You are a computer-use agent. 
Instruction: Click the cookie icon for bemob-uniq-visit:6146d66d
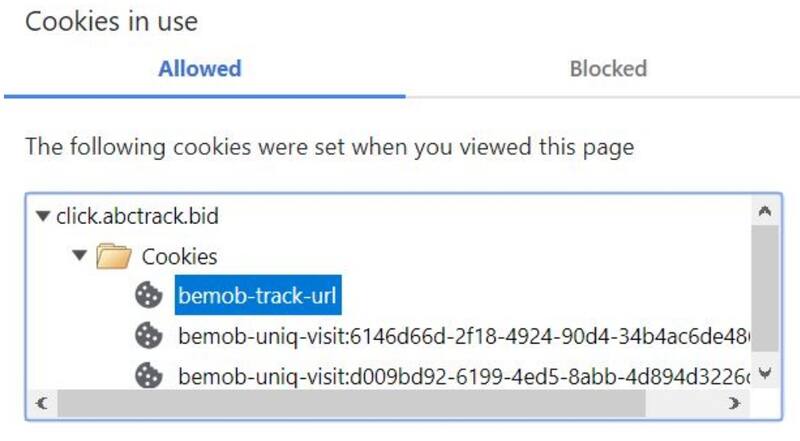click(149, 336)
